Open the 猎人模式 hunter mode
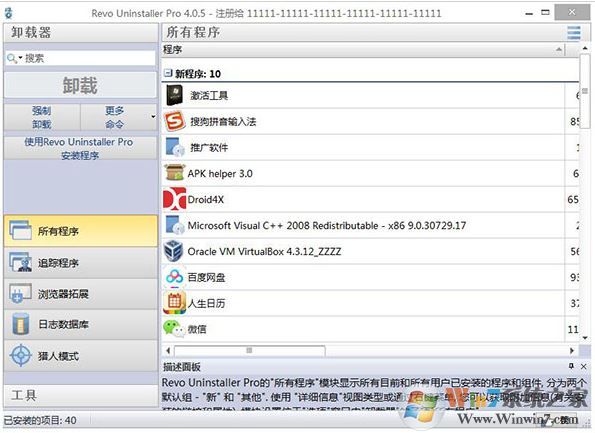Screen dimensions: 595x433 click(x=81, y=356)
